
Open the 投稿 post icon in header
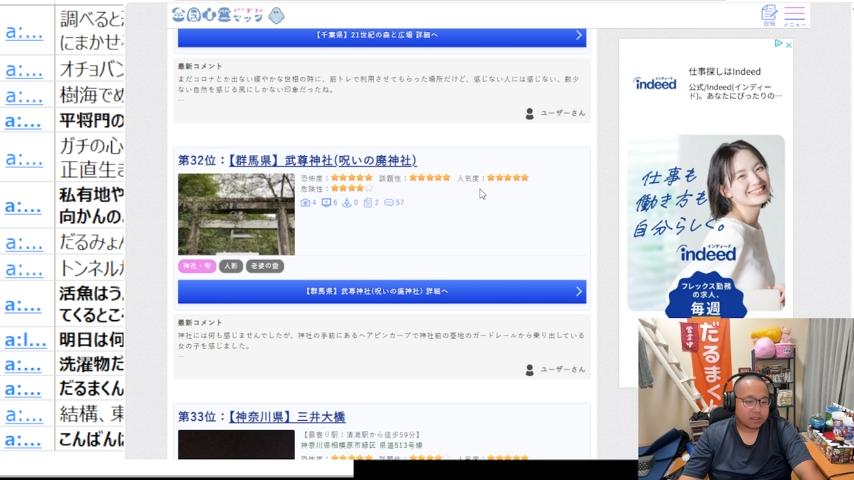tap(769, 15)
